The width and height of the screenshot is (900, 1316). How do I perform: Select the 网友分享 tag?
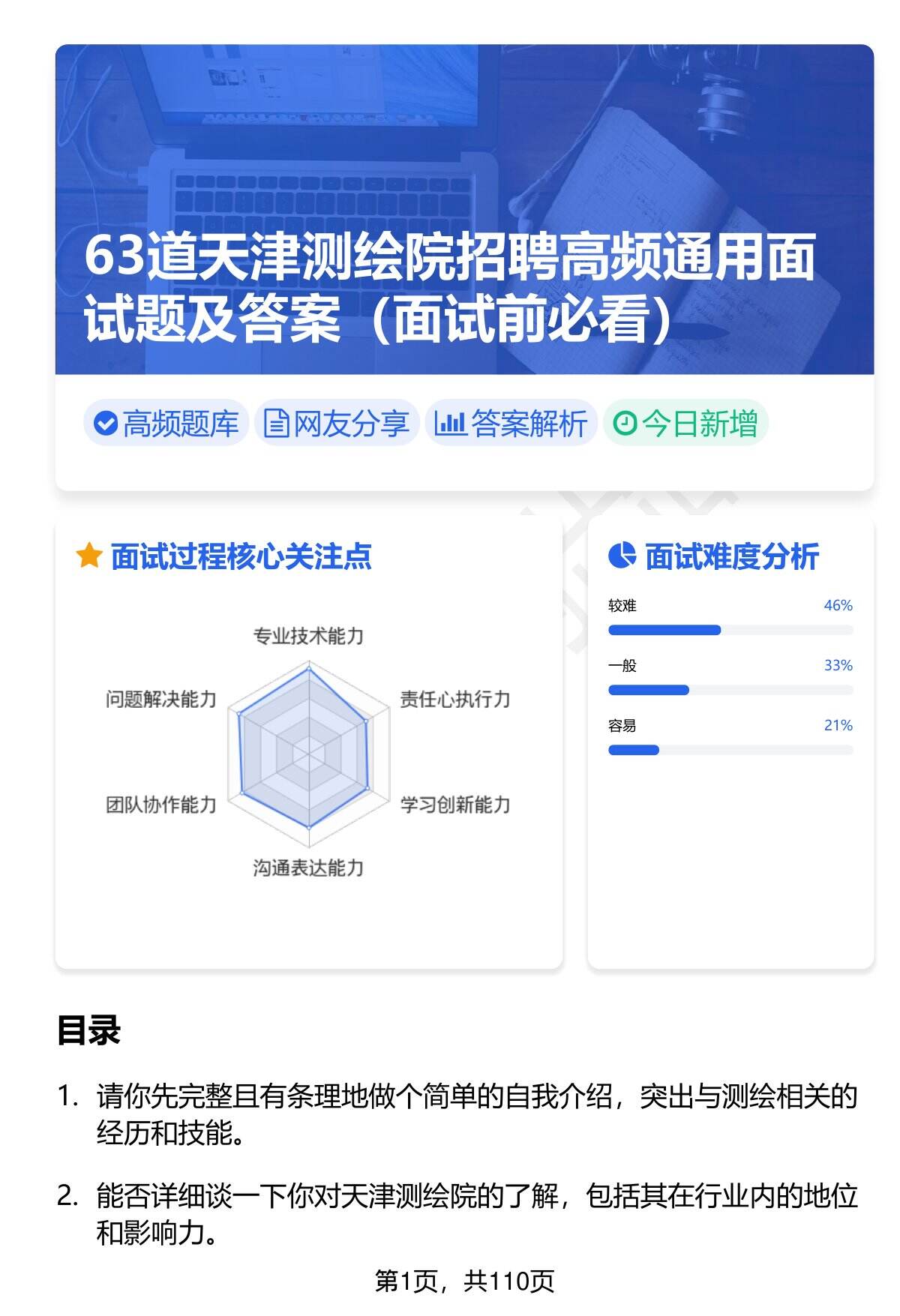[337, 424]
